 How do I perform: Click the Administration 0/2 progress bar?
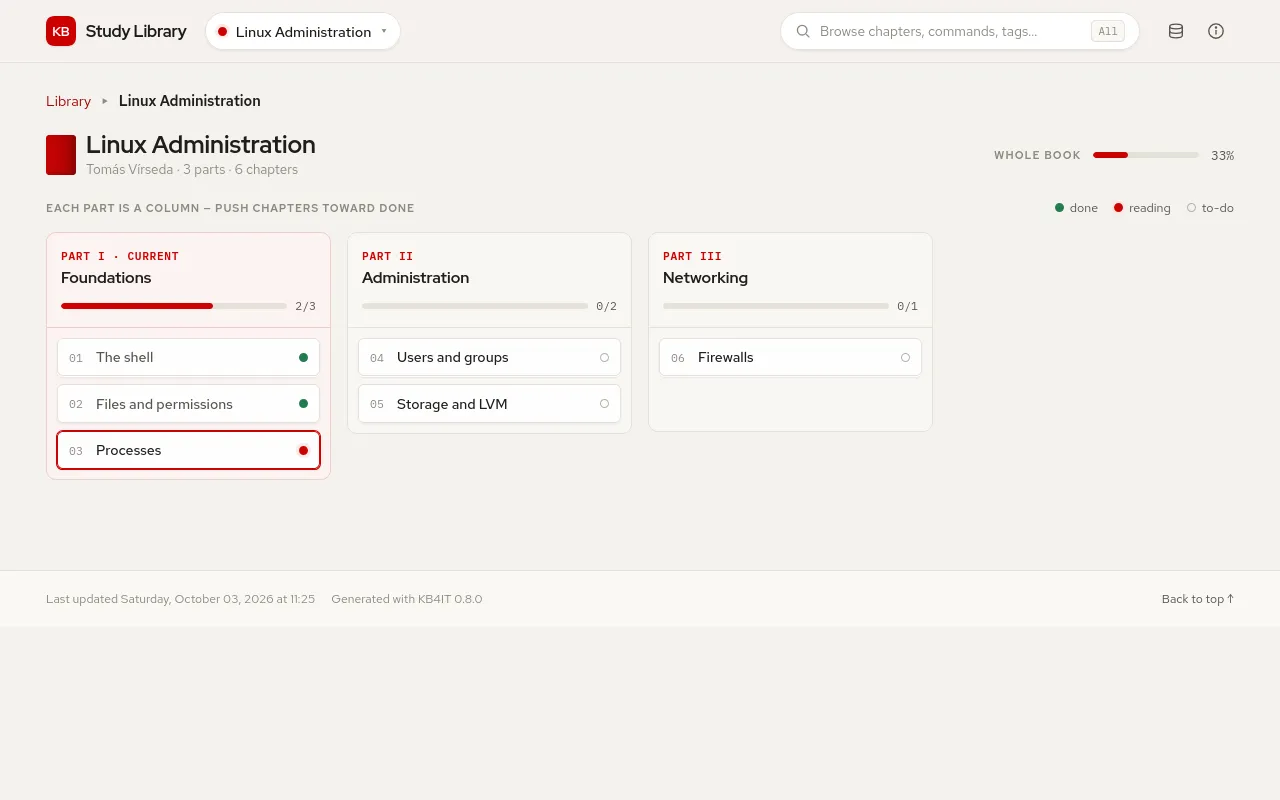pos(475,306)
